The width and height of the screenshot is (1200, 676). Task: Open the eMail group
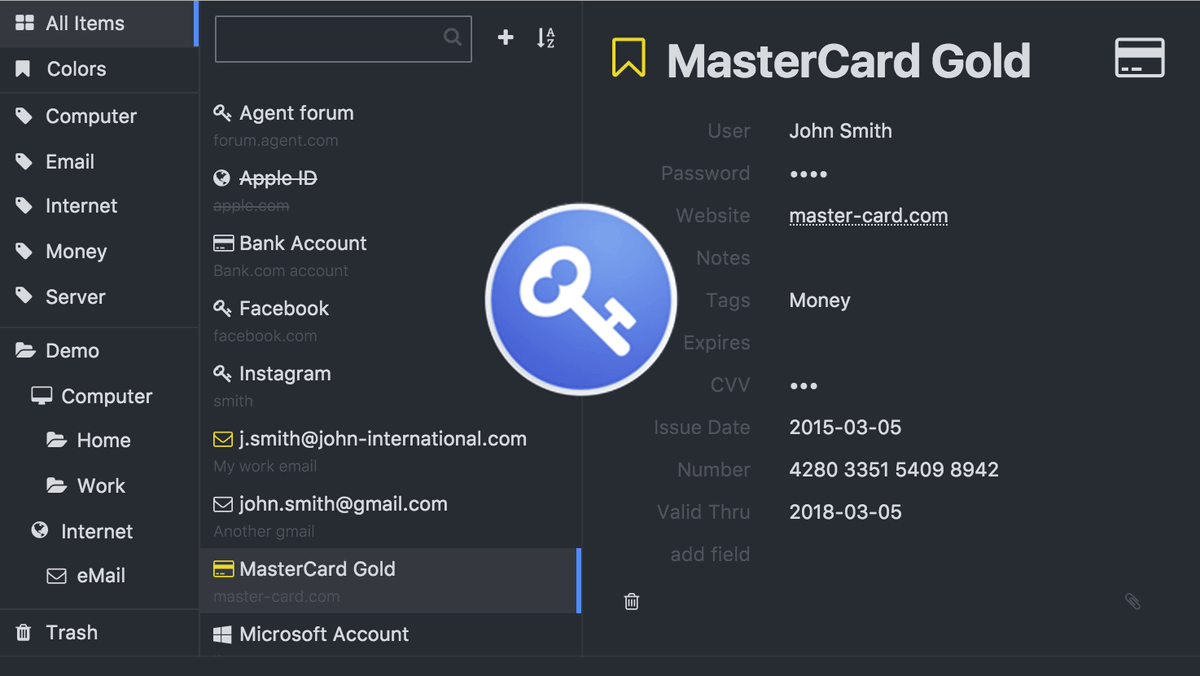tap(98, 576)
